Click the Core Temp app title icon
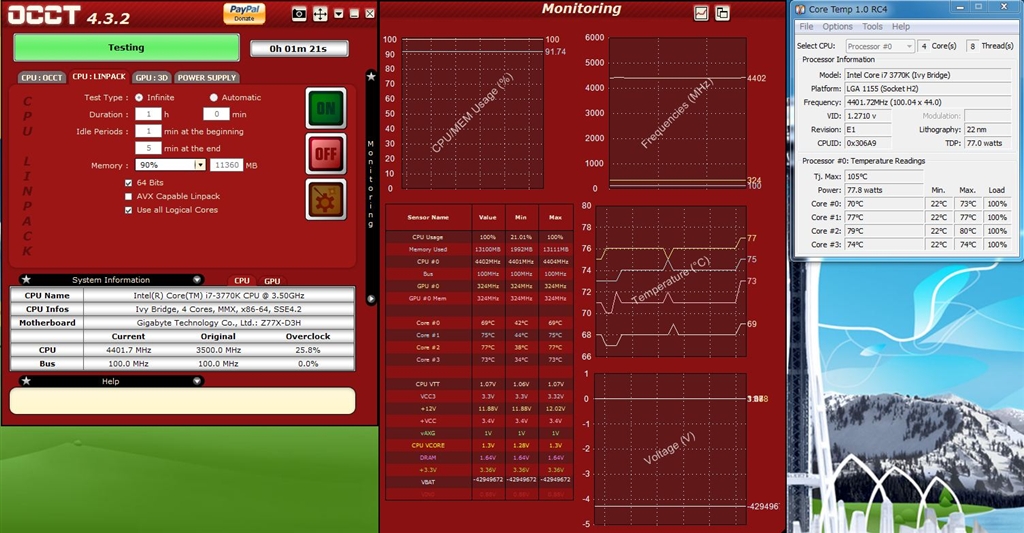Screen dimensions: 1024x533 [x=800, y=9]
